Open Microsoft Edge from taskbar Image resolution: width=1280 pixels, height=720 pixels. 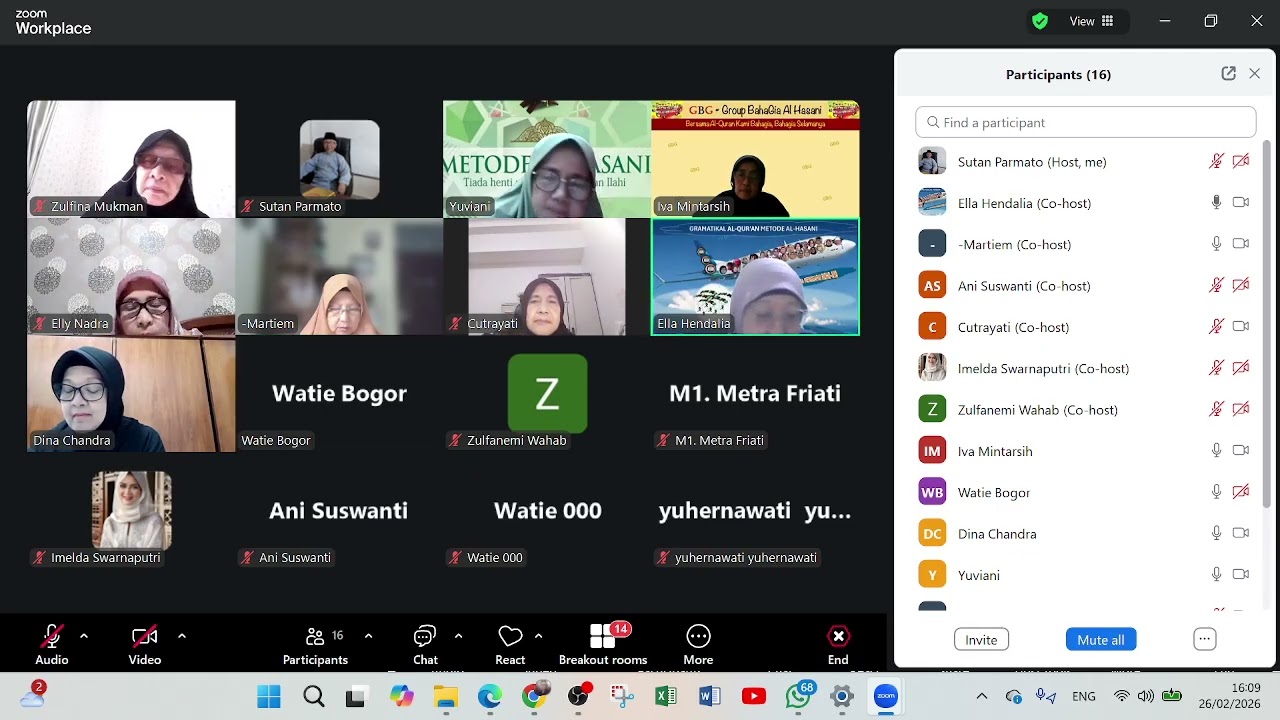489,696
